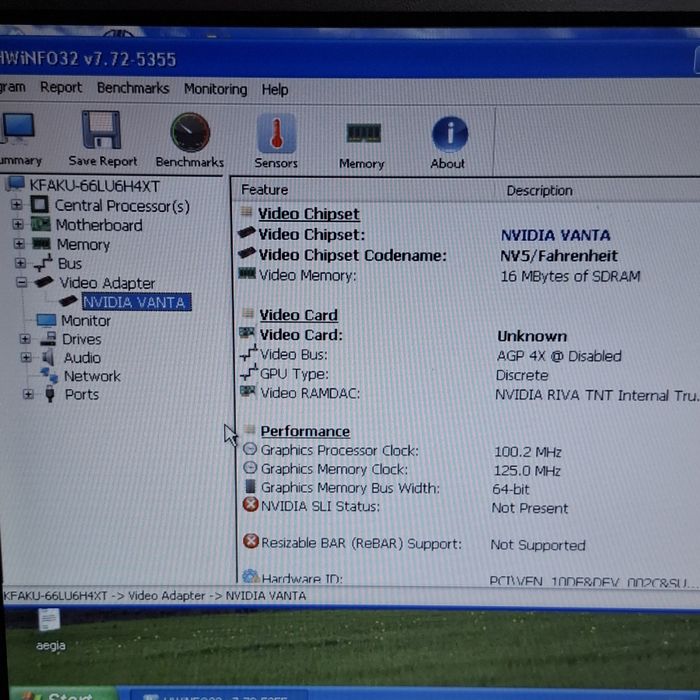Click the 'NV5/Fahrenheit' codename value
The height and width of the screenshot is (700, 700).
(x=559, y=256)
